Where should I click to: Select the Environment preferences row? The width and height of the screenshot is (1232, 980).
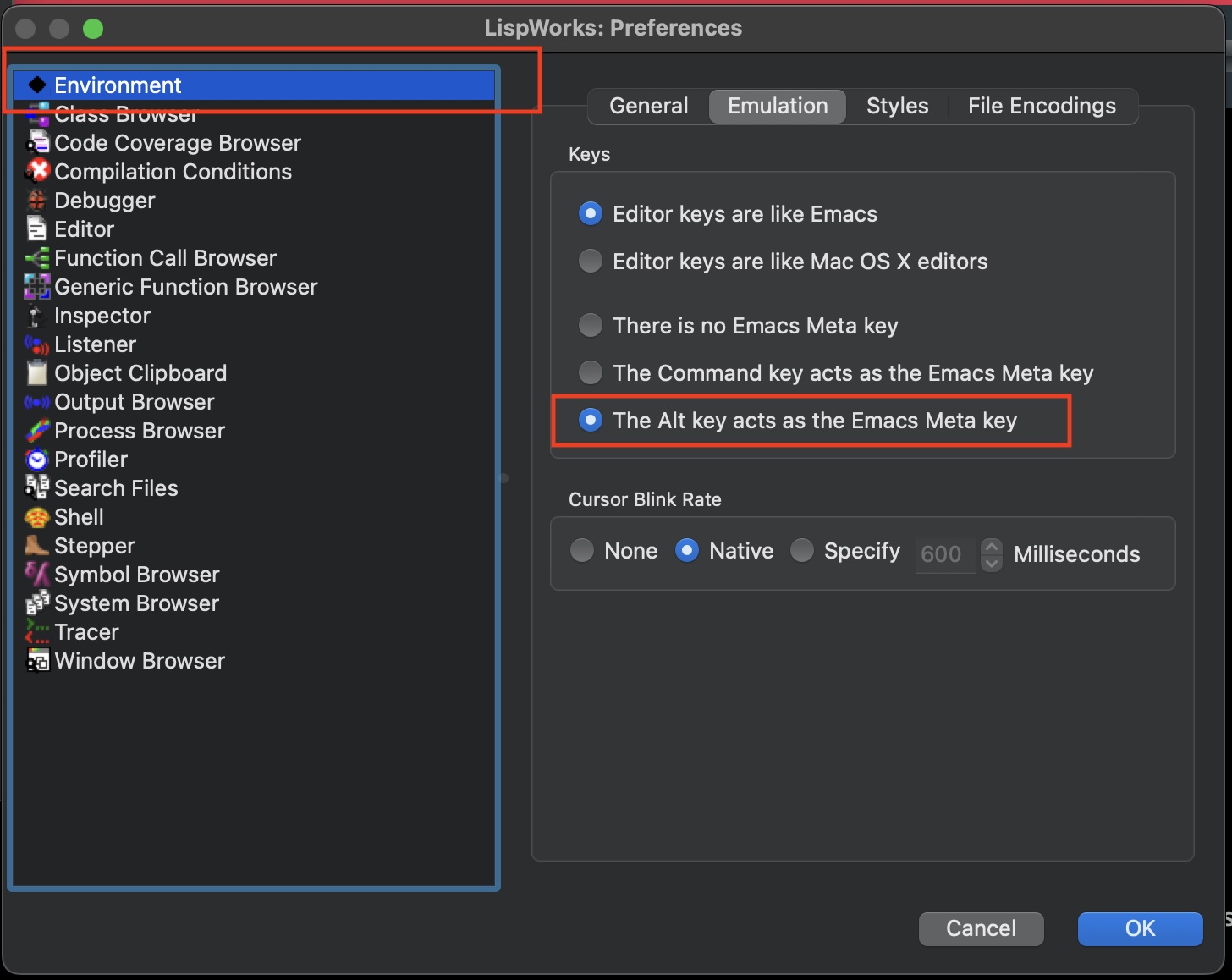point(254,85)
